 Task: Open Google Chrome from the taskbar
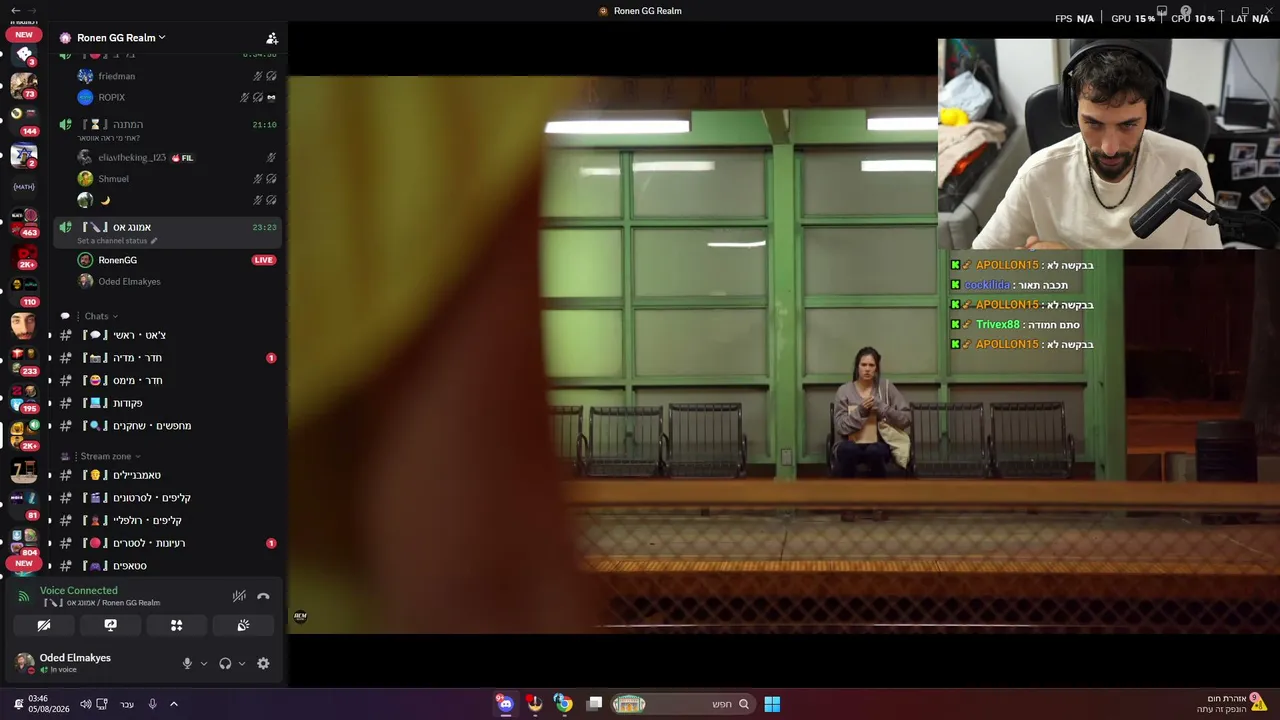[x=564, y=704]
